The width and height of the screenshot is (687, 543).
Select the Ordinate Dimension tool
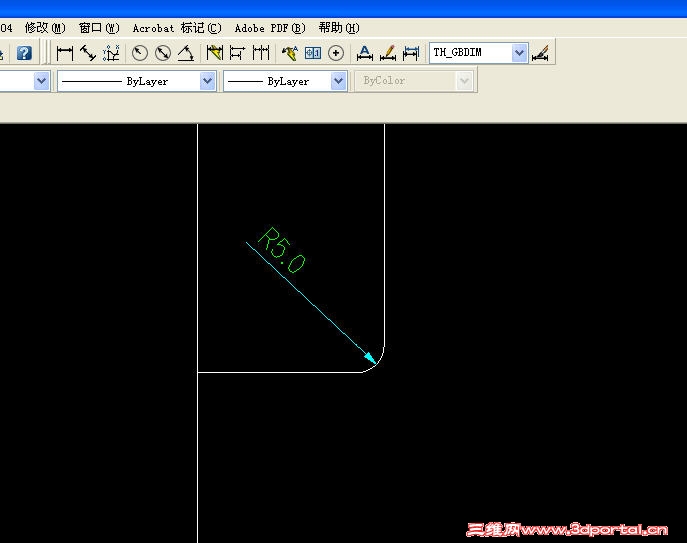111,53
